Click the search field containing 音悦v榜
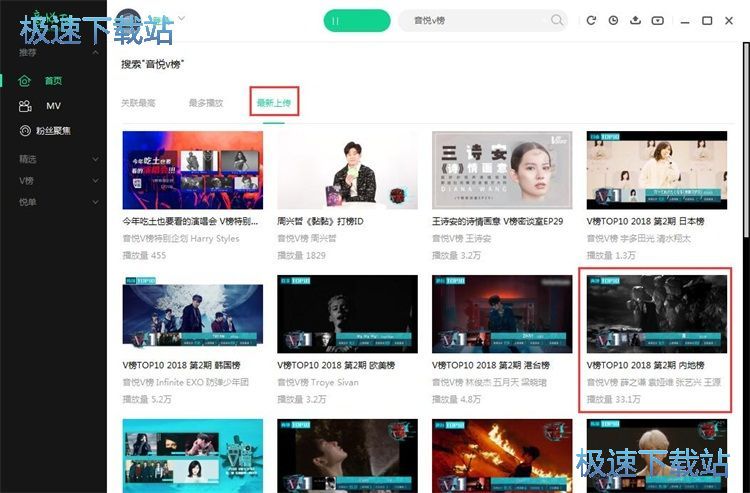 tap(482, 20)
